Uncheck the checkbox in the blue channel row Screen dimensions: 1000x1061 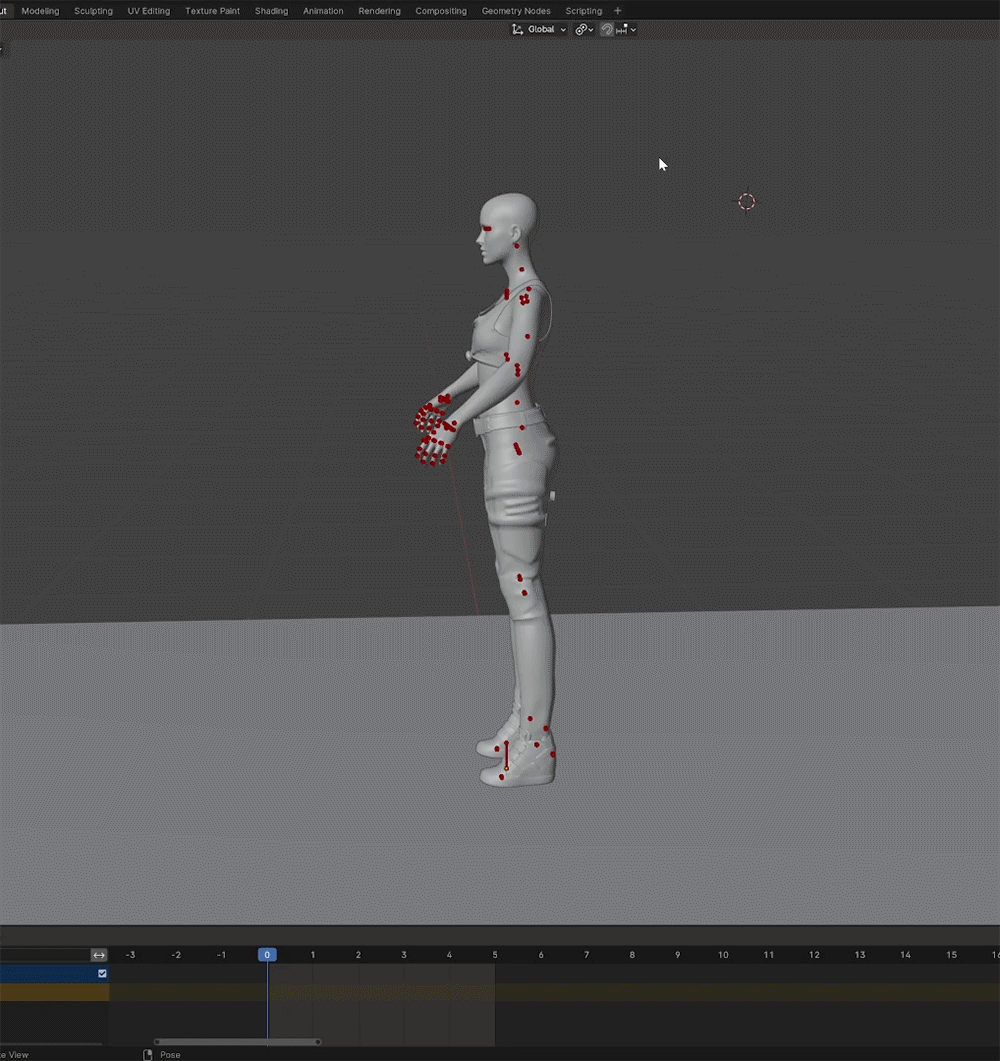point(102,973)
